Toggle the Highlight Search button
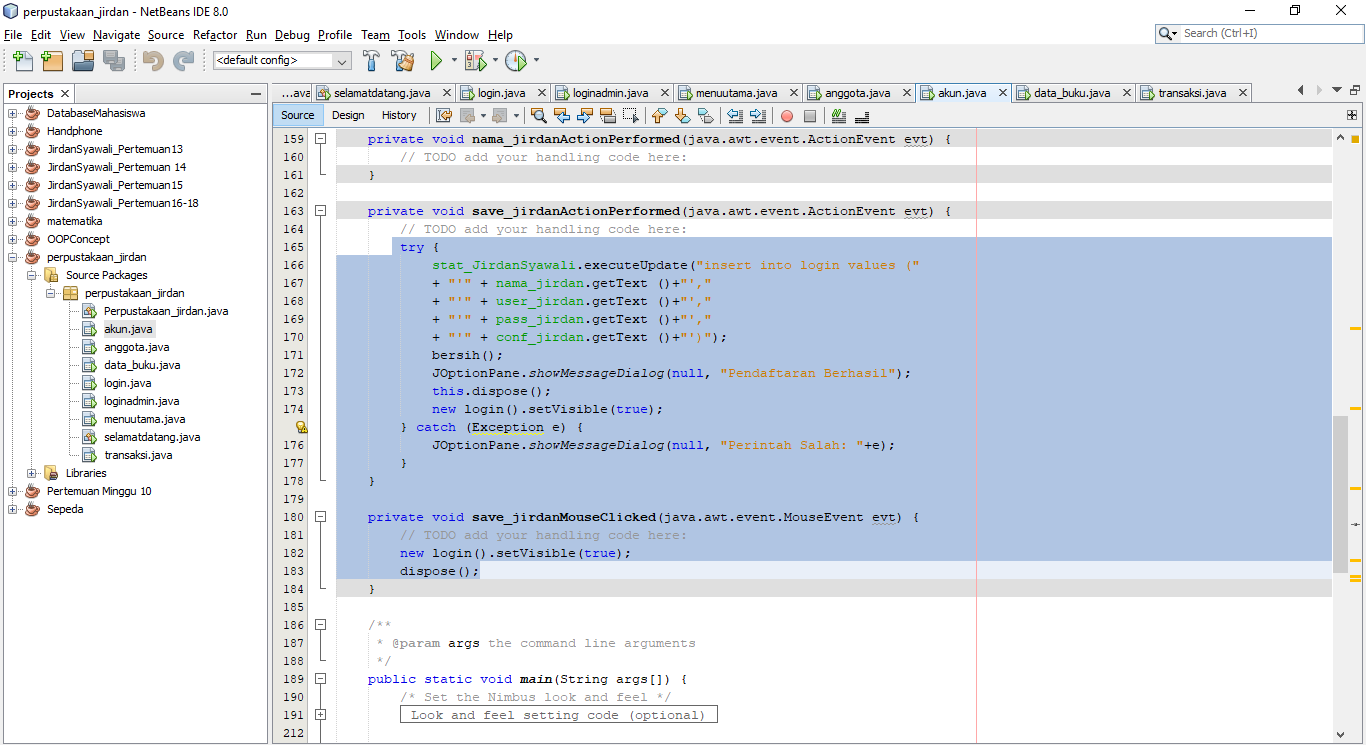The image size is (1366, 745). pyautogui.click(x=606, y=116)
